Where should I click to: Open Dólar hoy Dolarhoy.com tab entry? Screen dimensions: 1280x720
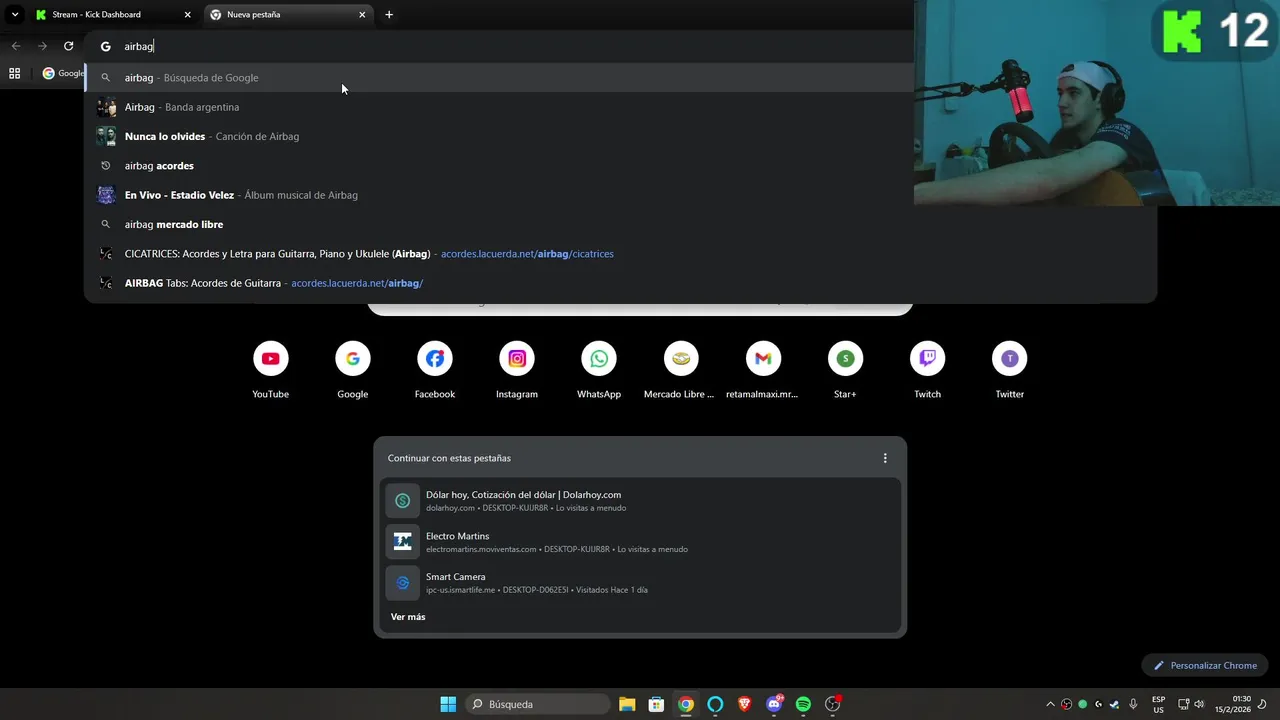[640, 500]
